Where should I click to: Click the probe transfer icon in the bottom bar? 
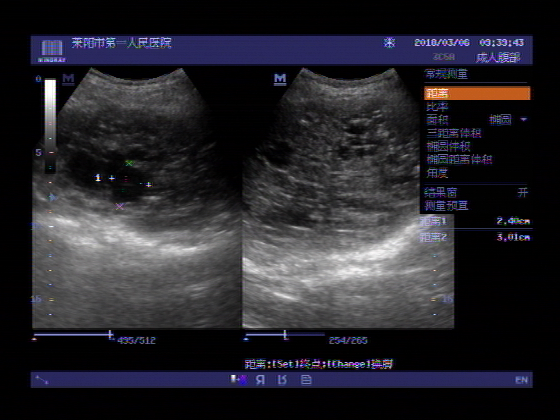click(x=239, y=380)
